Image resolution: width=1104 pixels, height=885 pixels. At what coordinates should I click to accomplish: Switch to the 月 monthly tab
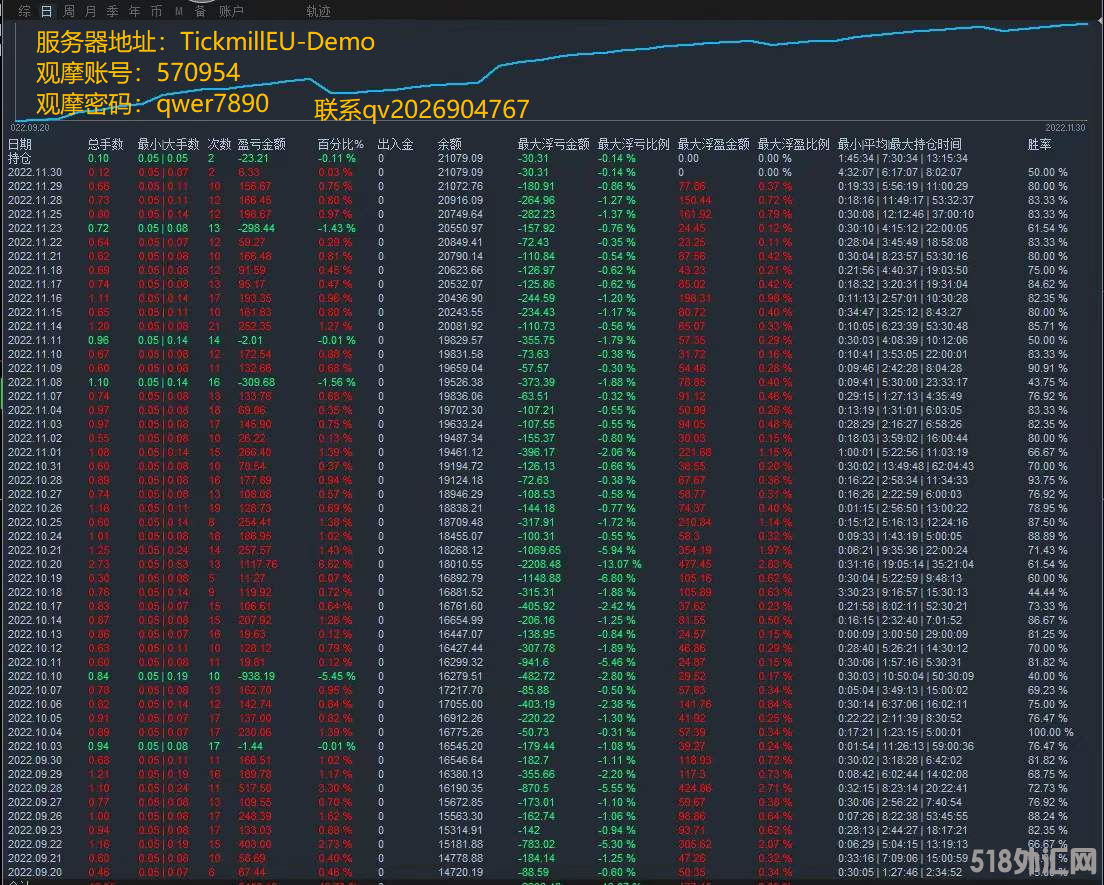click(x=90, y=11)
